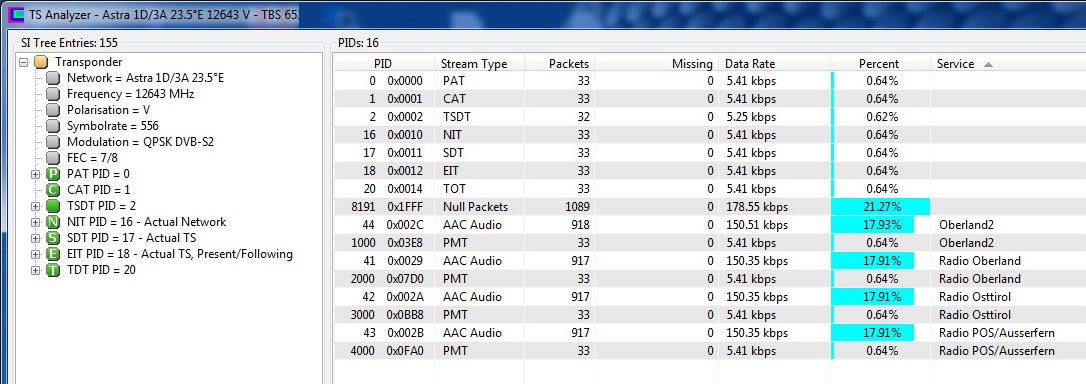Click the 17.91% bar for Radio Osttirol
This screenshot has height=384, width=1086.
click(x=873, y=297)
